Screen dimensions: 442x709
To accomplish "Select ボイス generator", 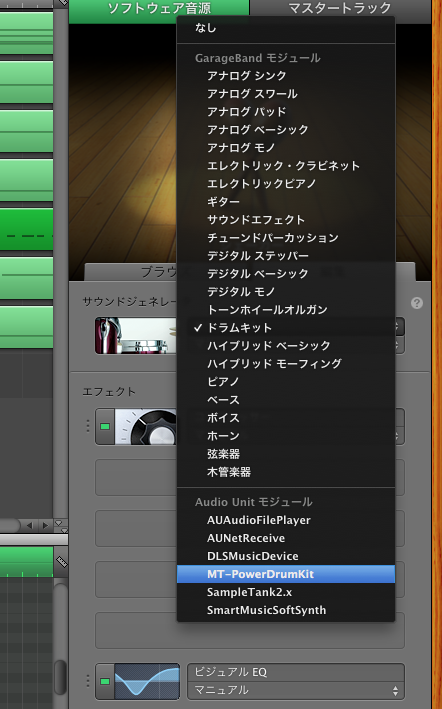I will tap(286, 418).
